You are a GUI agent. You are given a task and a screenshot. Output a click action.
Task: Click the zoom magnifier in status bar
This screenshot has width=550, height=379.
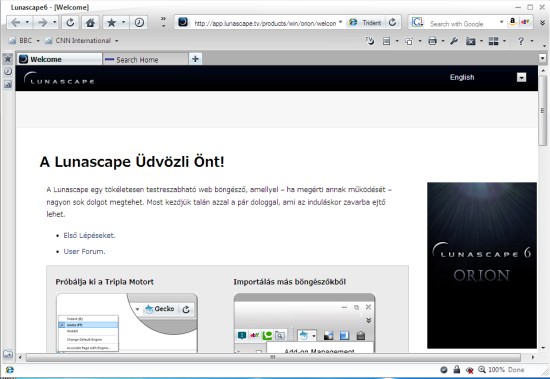(x=482, y=369)
